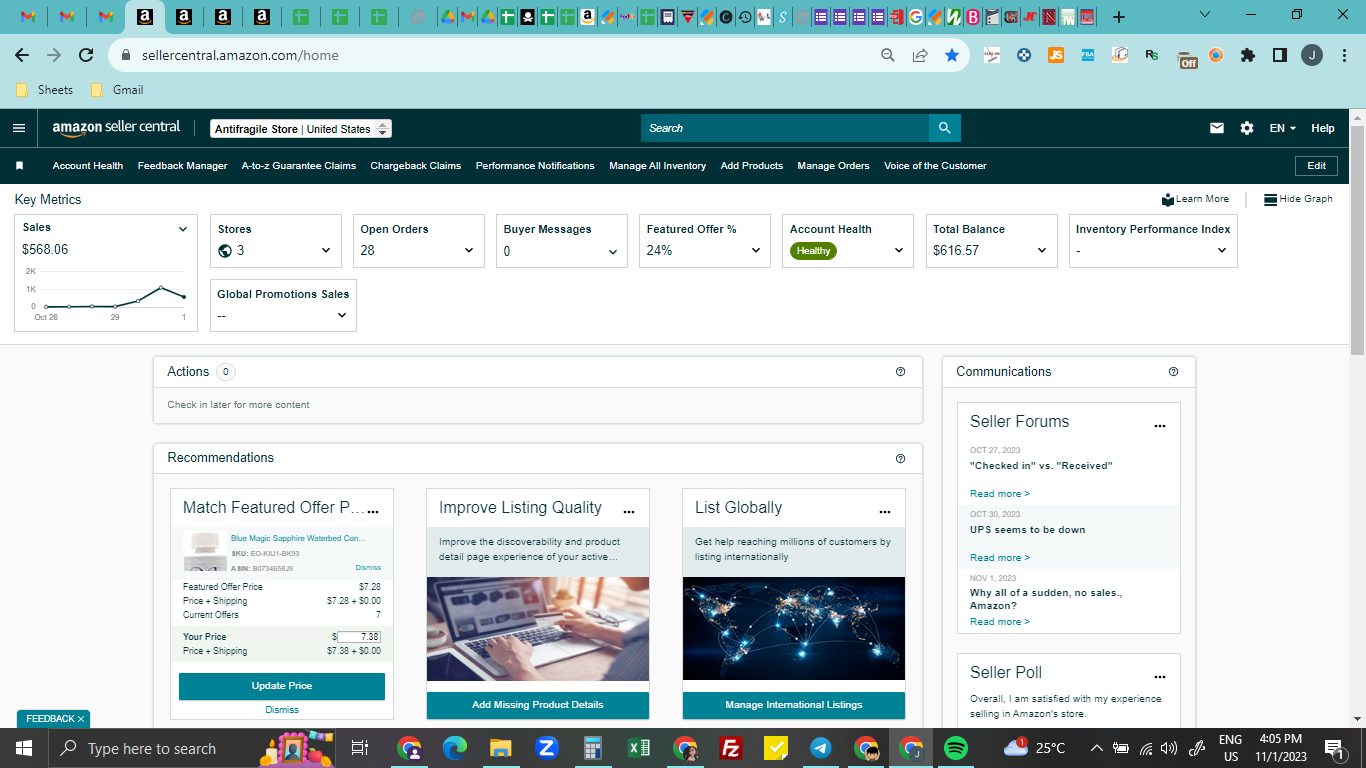
Task: Go to A-to-z Guarantee Claims
Action: click(x=299, y=166)
